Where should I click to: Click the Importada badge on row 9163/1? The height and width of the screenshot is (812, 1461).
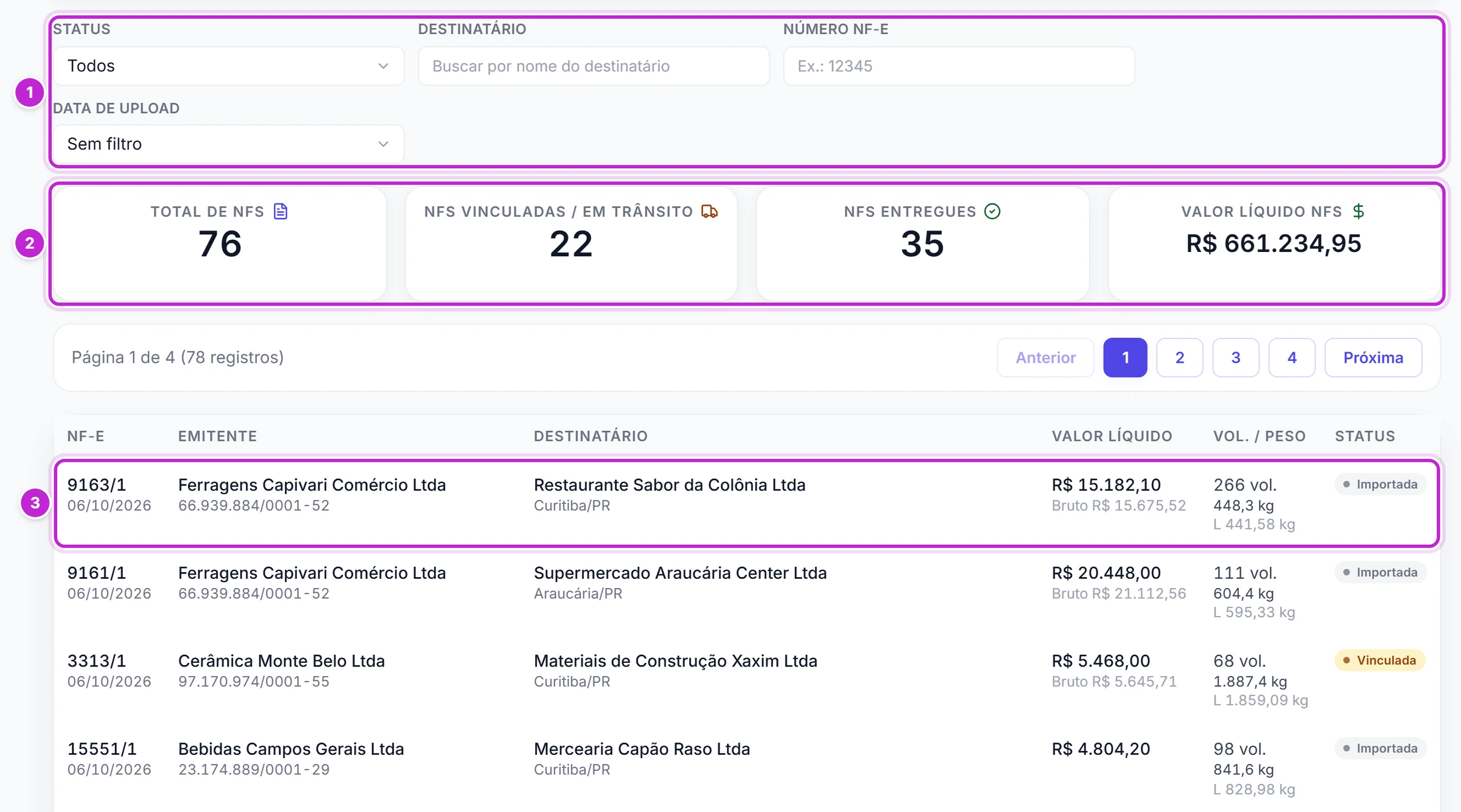pyautogui.click(x=1379, y=484)
